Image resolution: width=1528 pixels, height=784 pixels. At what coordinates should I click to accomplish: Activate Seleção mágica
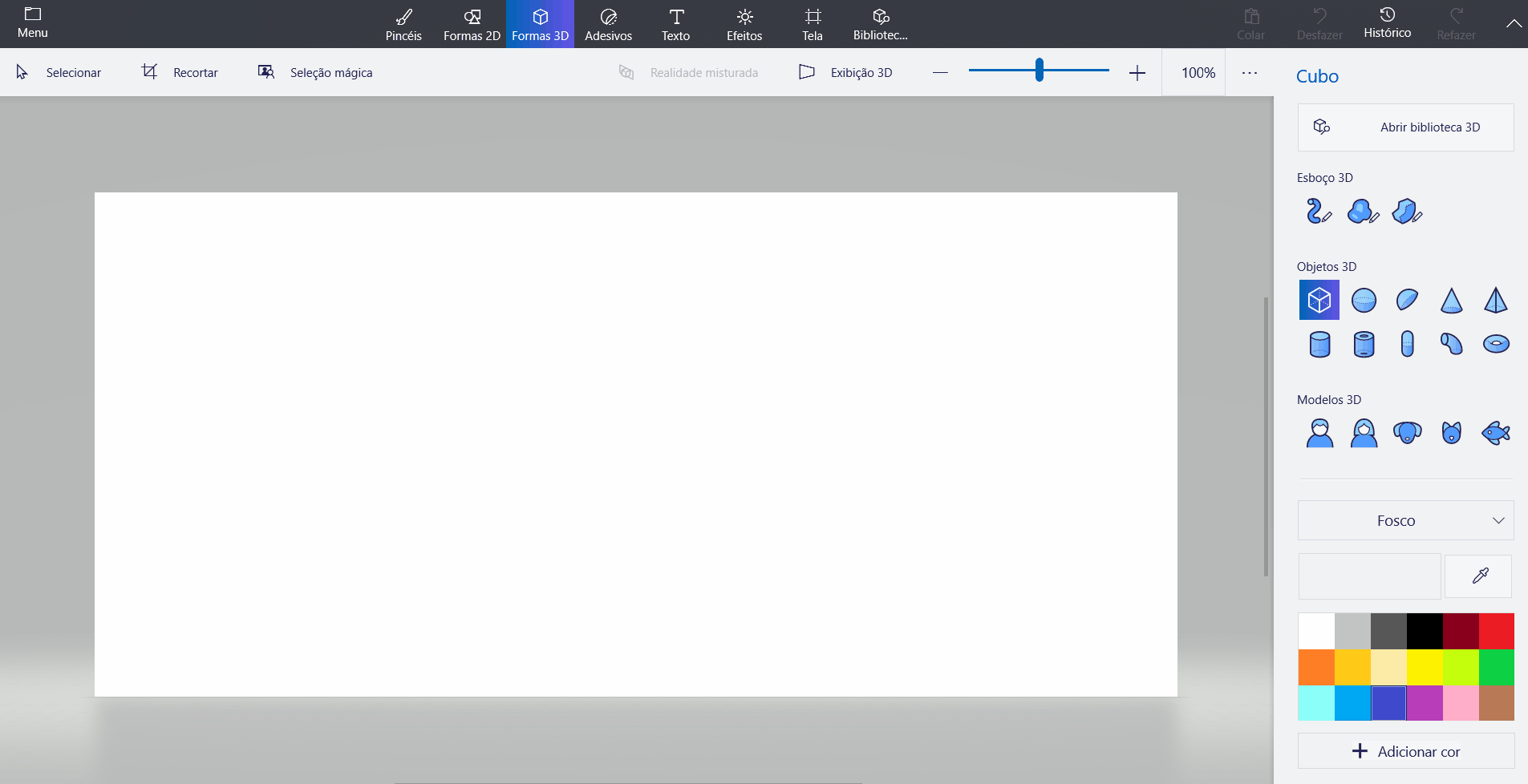click(315, 73)
